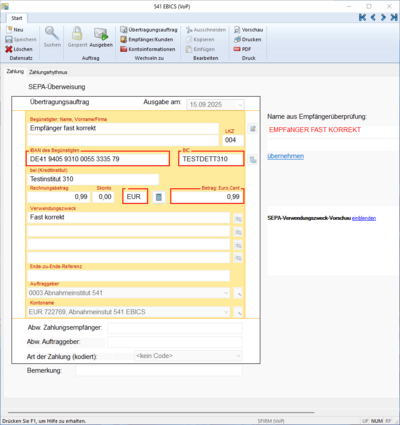Image resolution: width=400 pixels, height=425 pixels.
Task: Switch to Zahlungsrhythmus tab
Action: pos(48,72)
